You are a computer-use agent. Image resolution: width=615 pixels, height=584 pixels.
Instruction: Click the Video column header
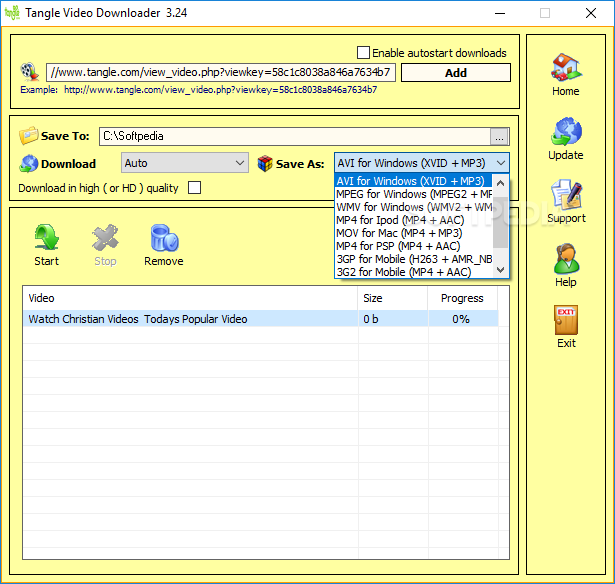pyautogui.click(x=190, y=298)
